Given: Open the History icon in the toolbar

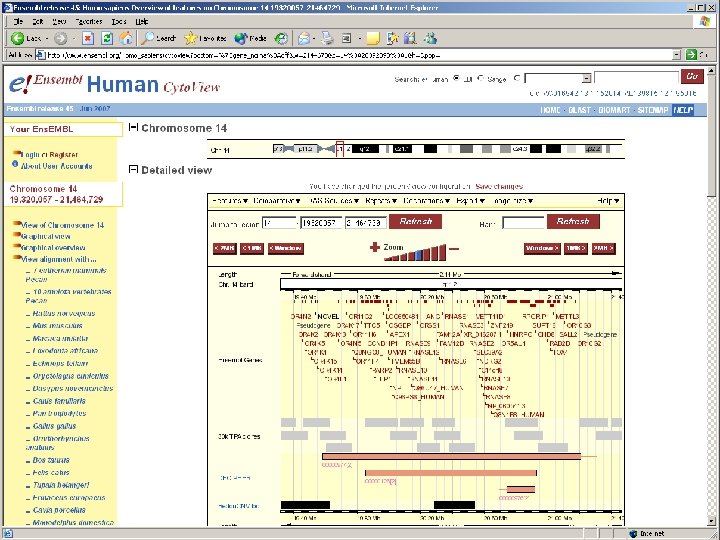Looking at the screenshot, I should click(281, 38).
